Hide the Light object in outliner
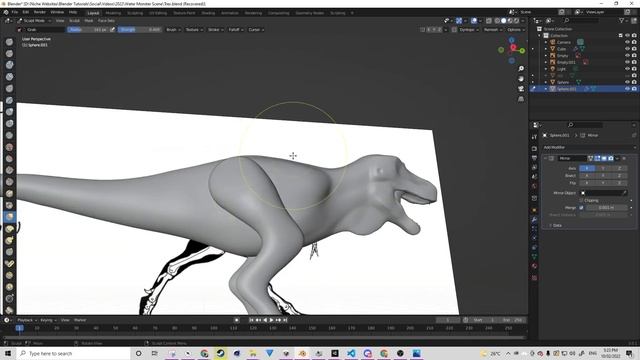Screen dimensions: 640x360 [x=627, y=69]
